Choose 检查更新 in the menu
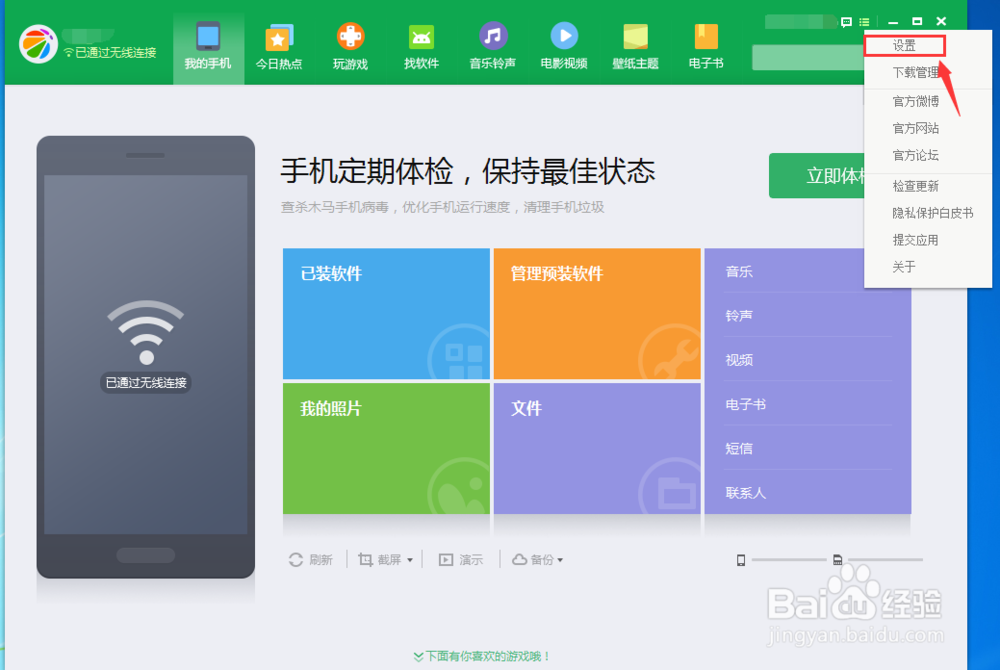1000x670 pixels. [928, 186]
